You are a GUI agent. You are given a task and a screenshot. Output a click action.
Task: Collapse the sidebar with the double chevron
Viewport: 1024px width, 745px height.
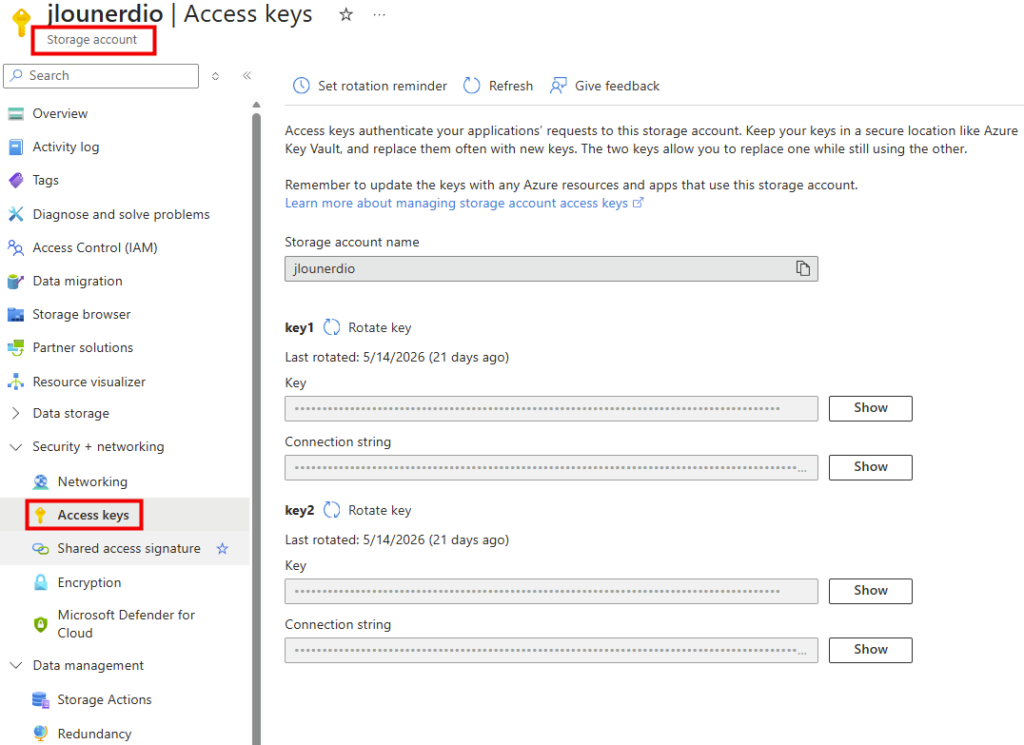pyautogui.click(x=247, y=76)
